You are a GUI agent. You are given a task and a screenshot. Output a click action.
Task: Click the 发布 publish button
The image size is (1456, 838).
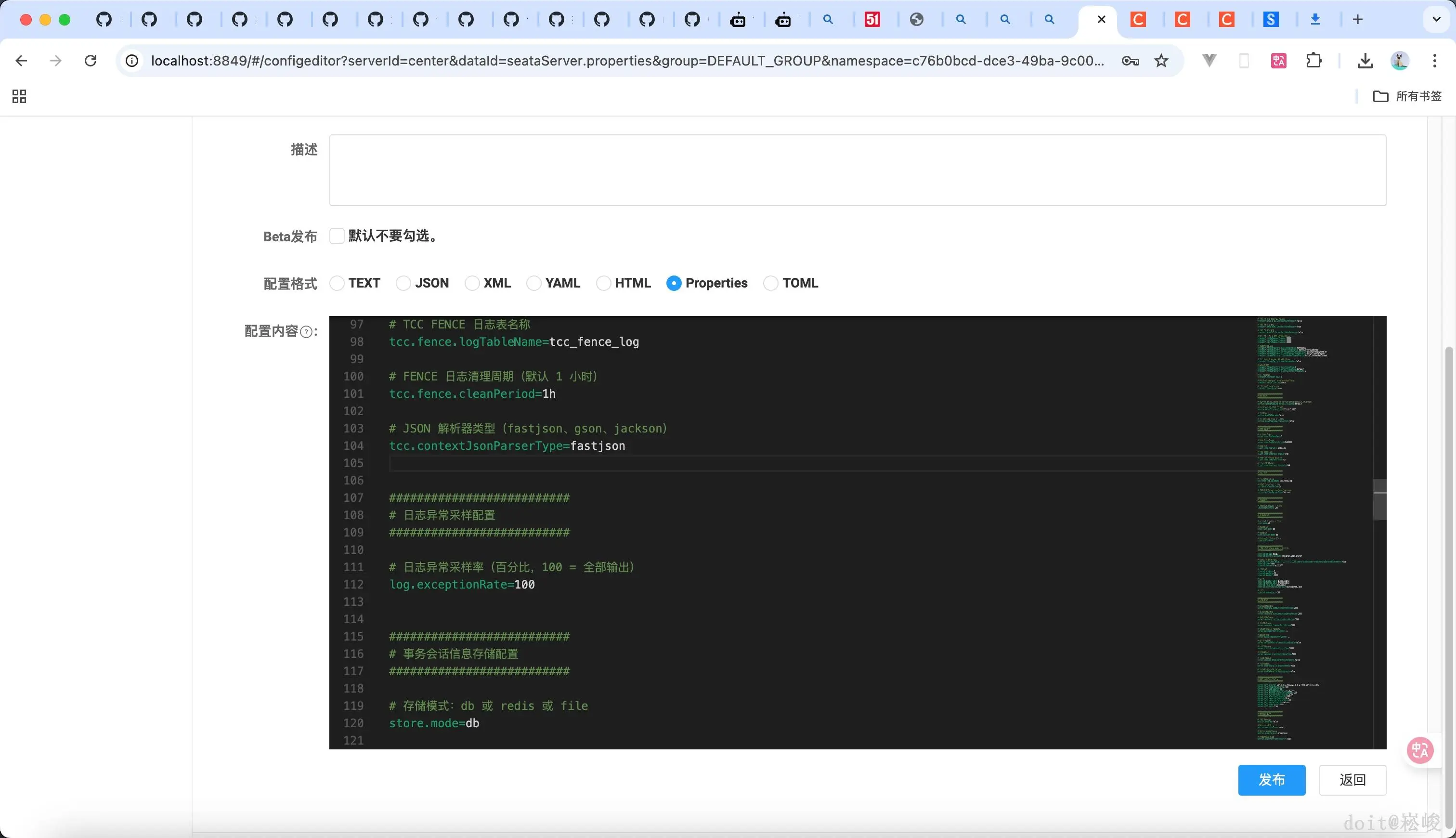tap(1271, 780)
